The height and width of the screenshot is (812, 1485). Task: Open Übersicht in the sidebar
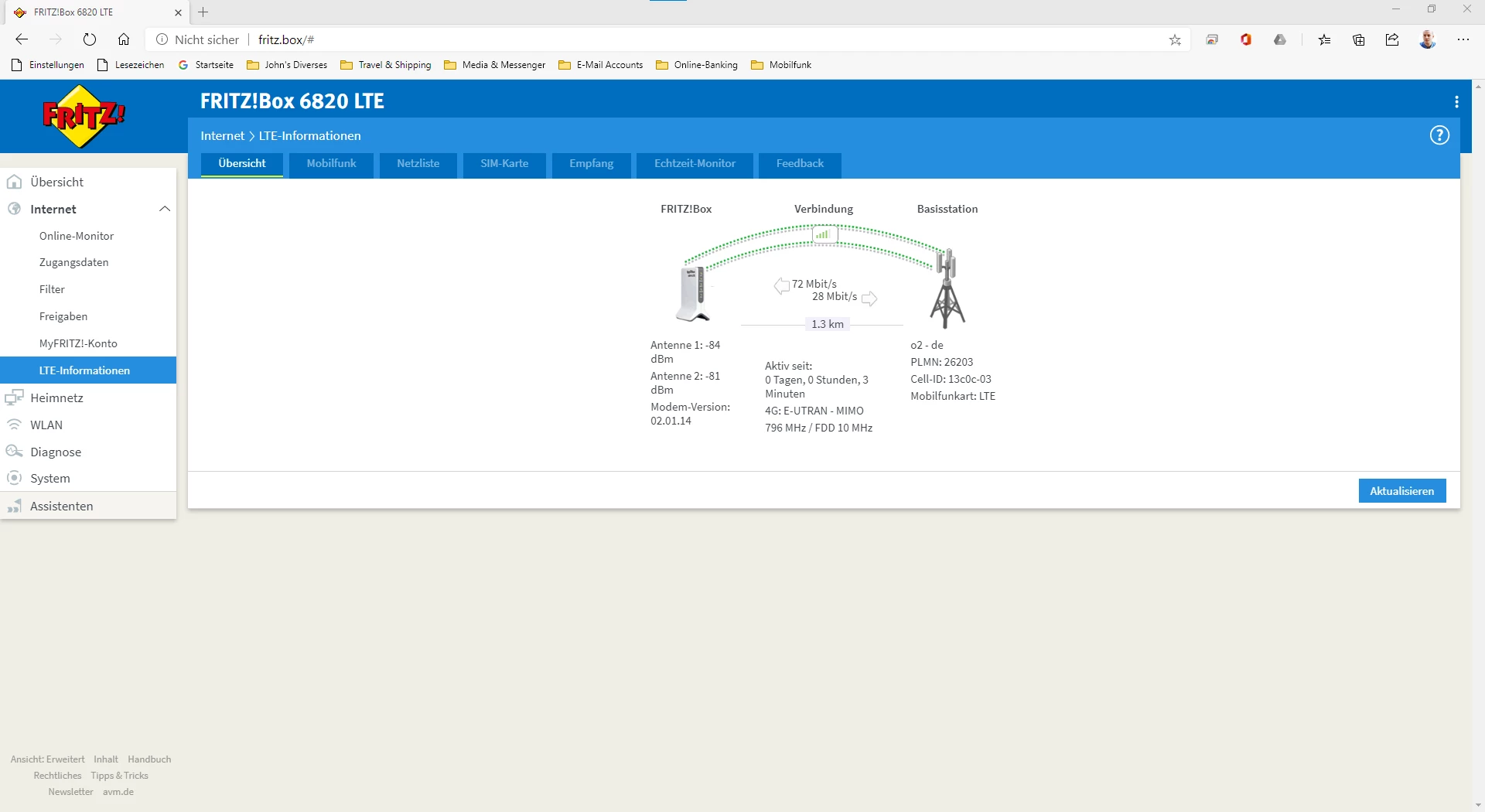(88, 182)
